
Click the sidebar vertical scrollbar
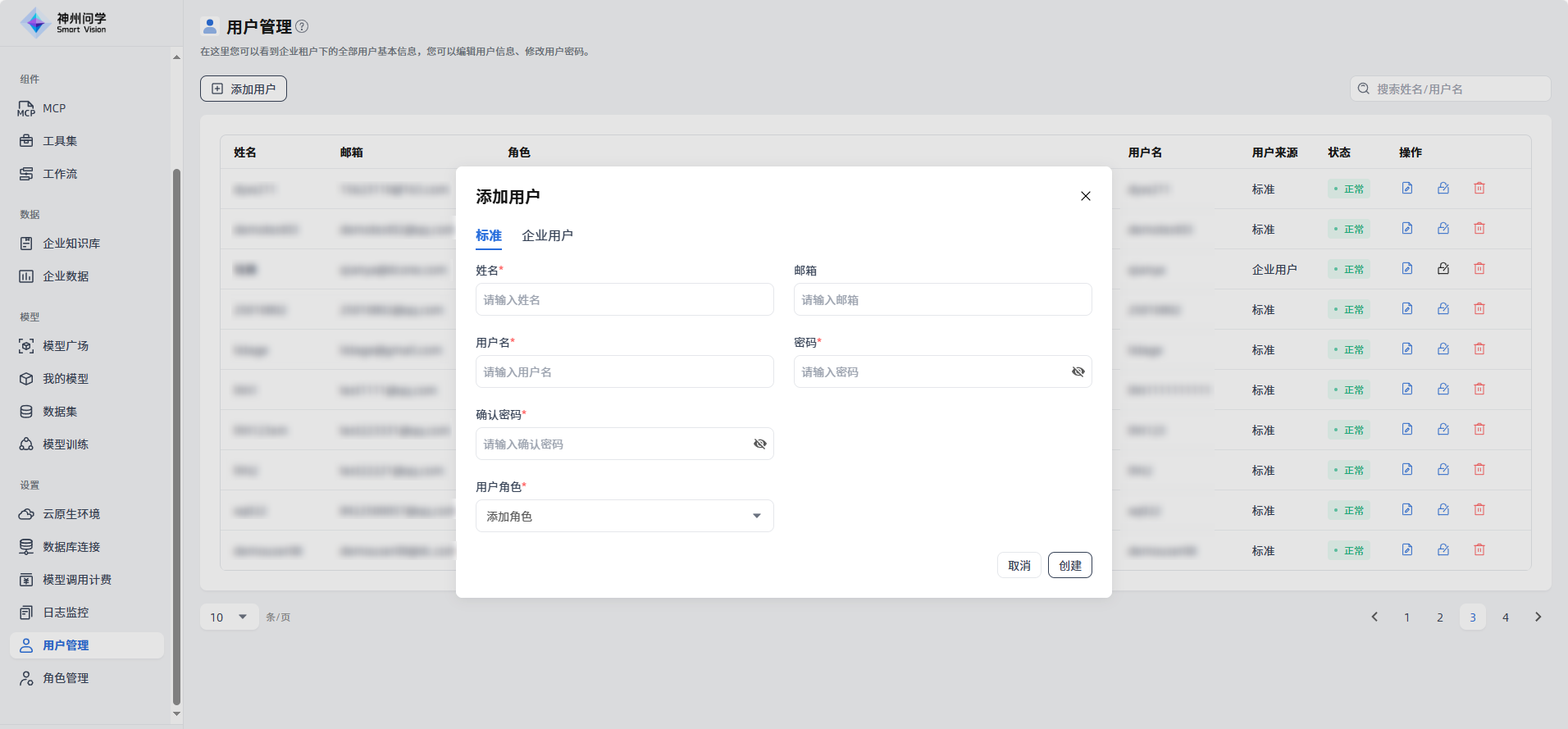[176, 435]
